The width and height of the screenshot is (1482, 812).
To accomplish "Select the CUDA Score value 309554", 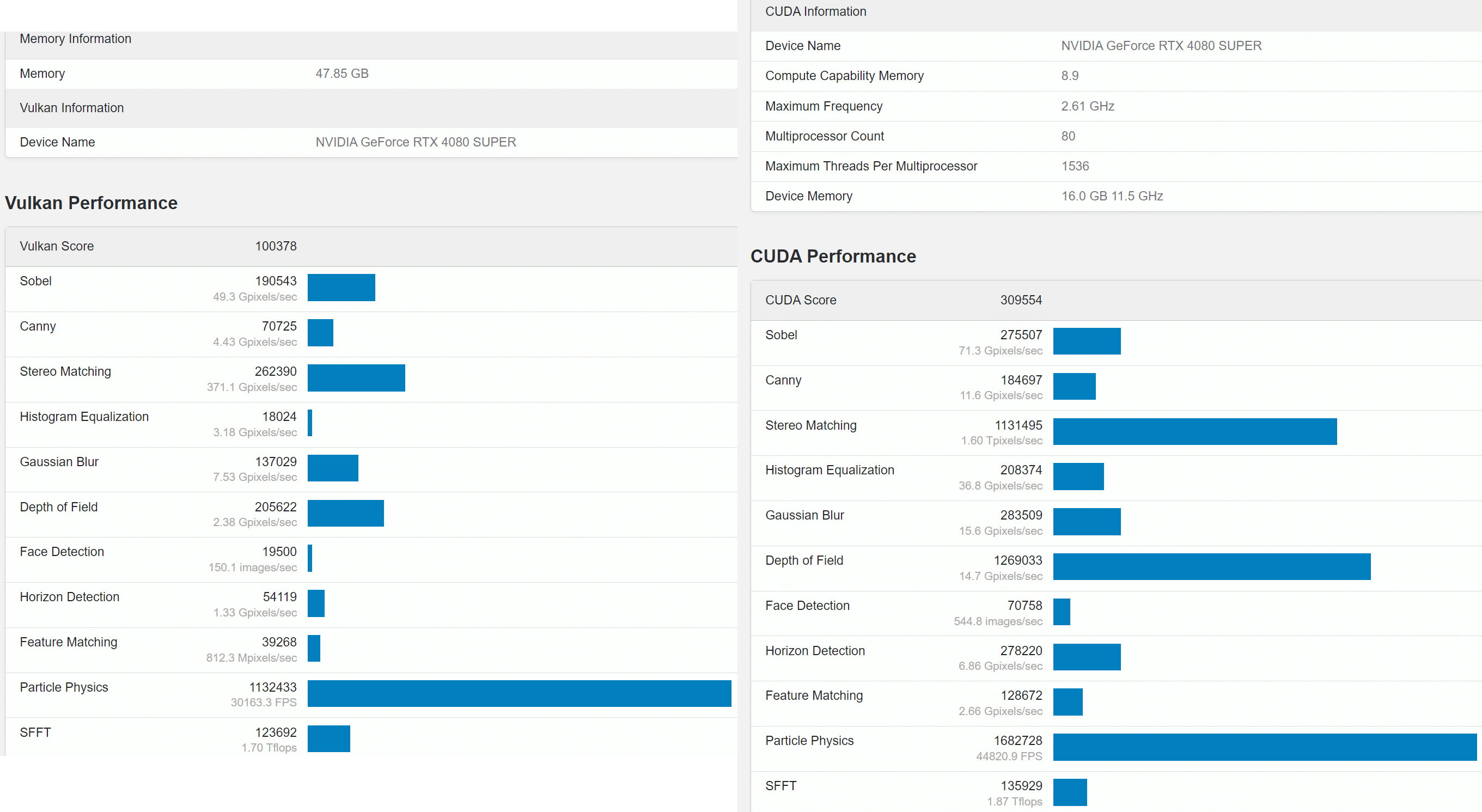I will coord(1021,300).
